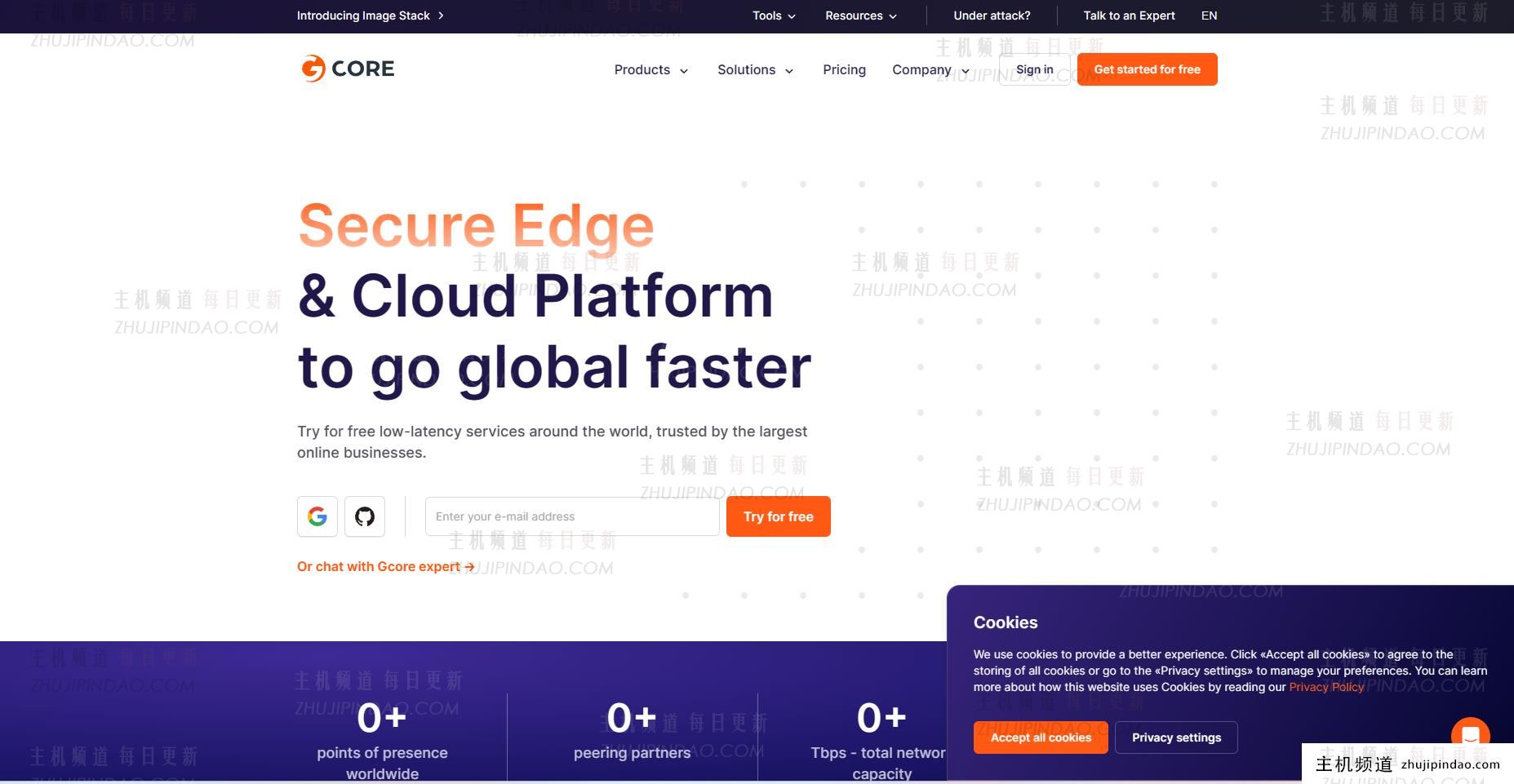Click the Gcore logo
The height and width of the screenshot is (784, 1514).
(348, 69)
